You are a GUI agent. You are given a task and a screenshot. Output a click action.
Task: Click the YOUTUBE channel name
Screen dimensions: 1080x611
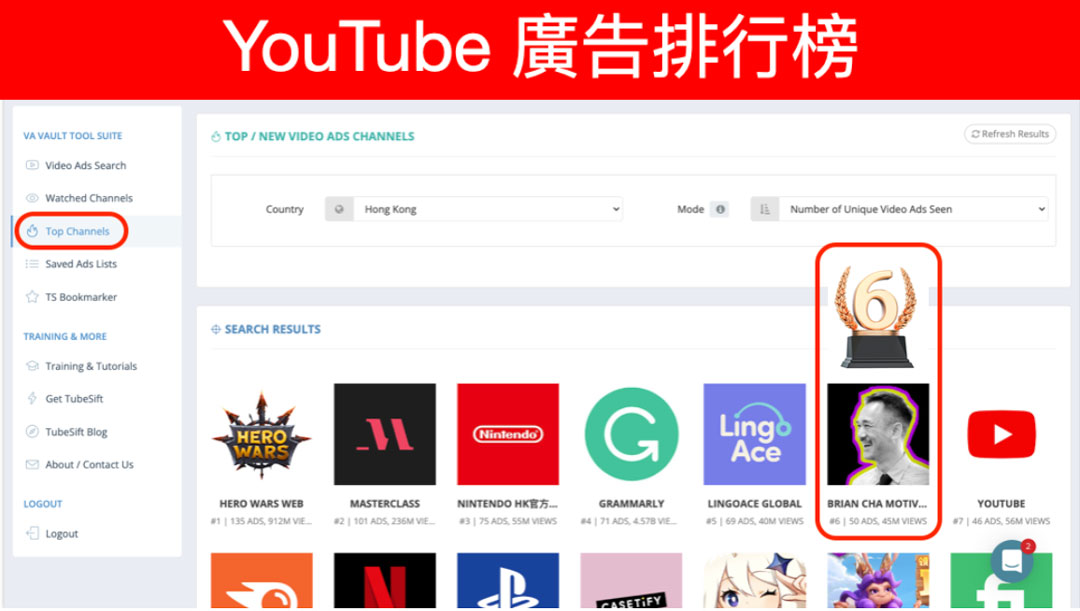point(1001,504)
